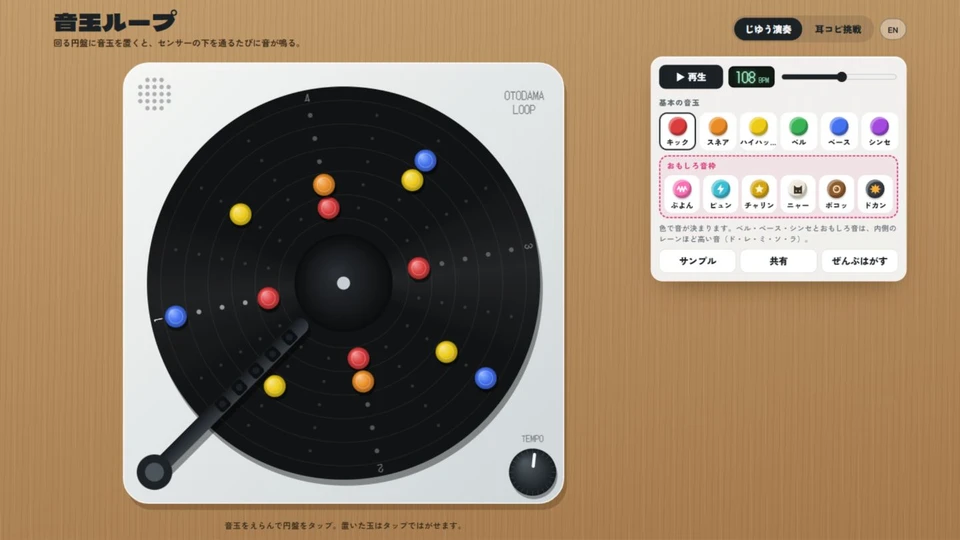960x540 pixels.
Task: Click the white spindle at disc center
Action: [343, 283]
